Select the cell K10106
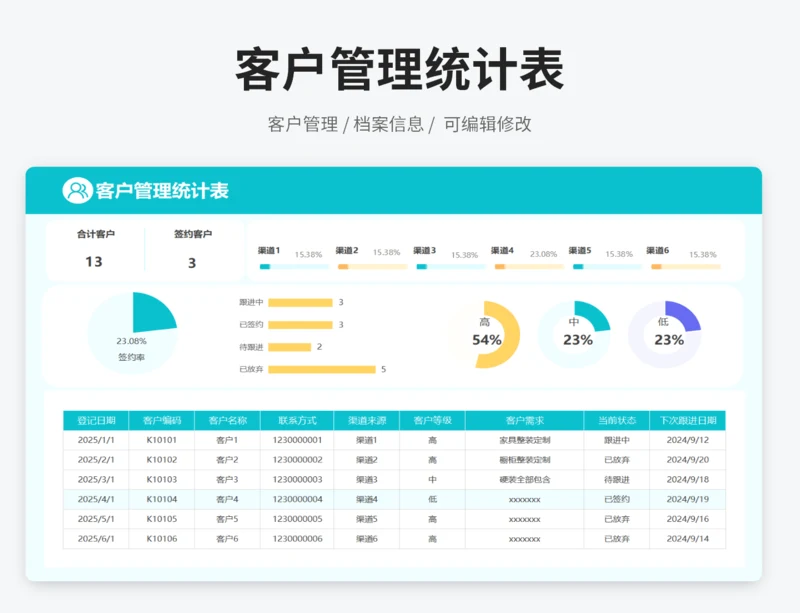Viewport: 800px width, 613px height. click(x=162, y=539)
